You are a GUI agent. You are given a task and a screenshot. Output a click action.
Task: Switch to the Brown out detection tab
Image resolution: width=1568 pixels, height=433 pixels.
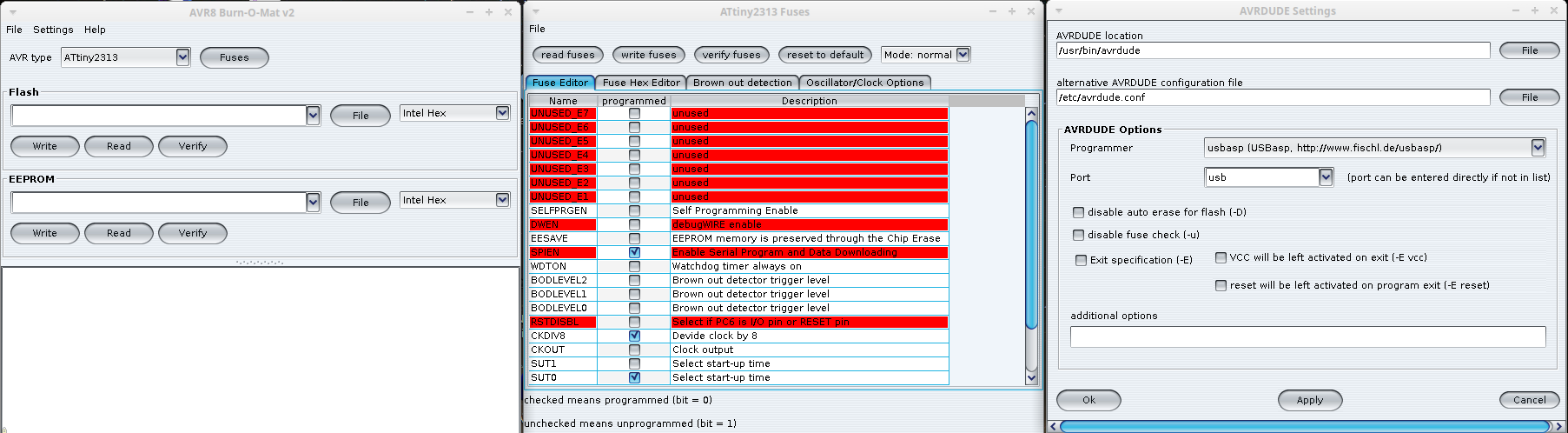pyautogui.click(x=743, y=83)
